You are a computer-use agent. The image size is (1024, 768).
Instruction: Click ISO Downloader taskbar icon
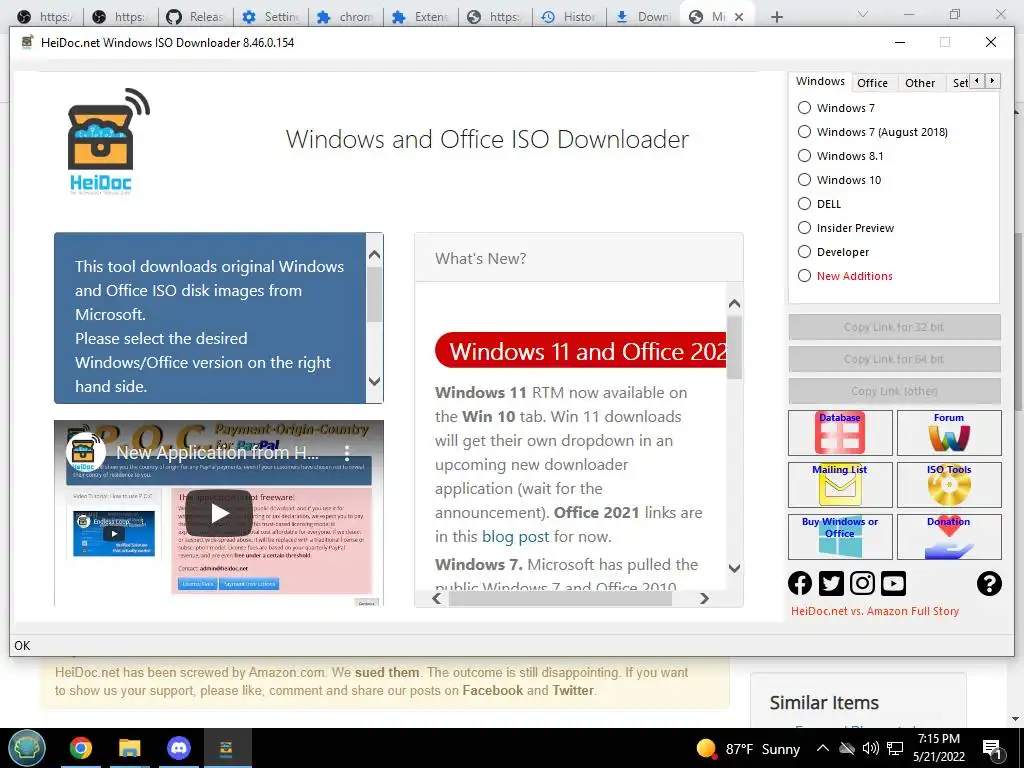[x=226, y=748]
